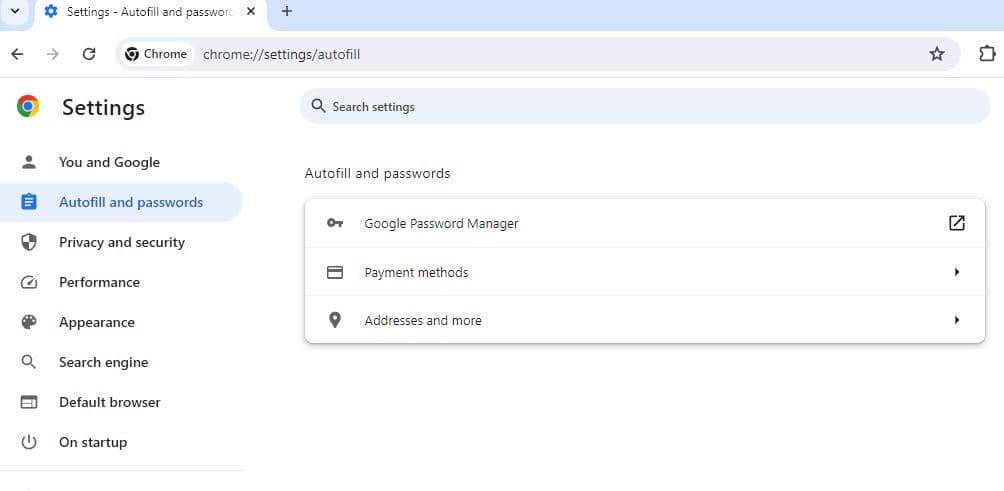This screenshot has height=491, width=1004.
Task: Select Search engine in sidebar
Action: click(x=103, y=362)
